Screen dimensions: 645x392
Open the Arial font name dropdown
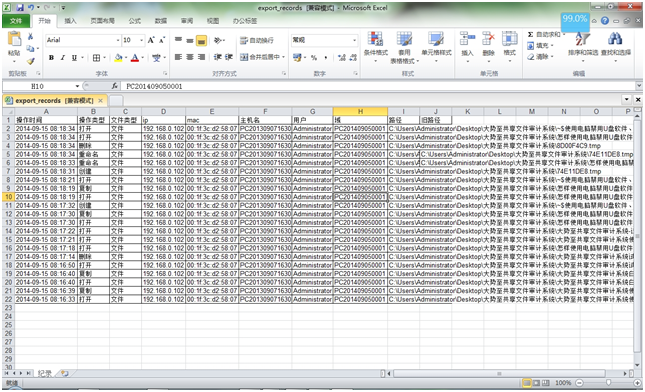pyautogui.click(x=83, y=40)
